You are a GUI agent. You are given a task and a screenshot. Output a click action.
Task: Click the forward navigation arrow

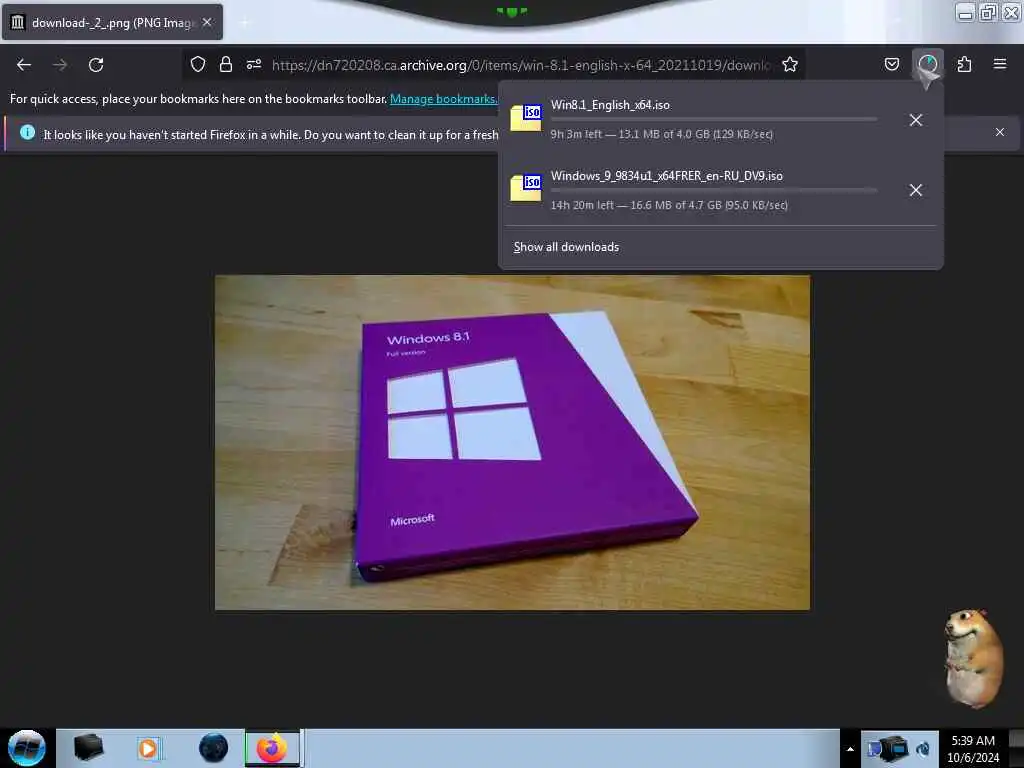[x=60, y=65]
